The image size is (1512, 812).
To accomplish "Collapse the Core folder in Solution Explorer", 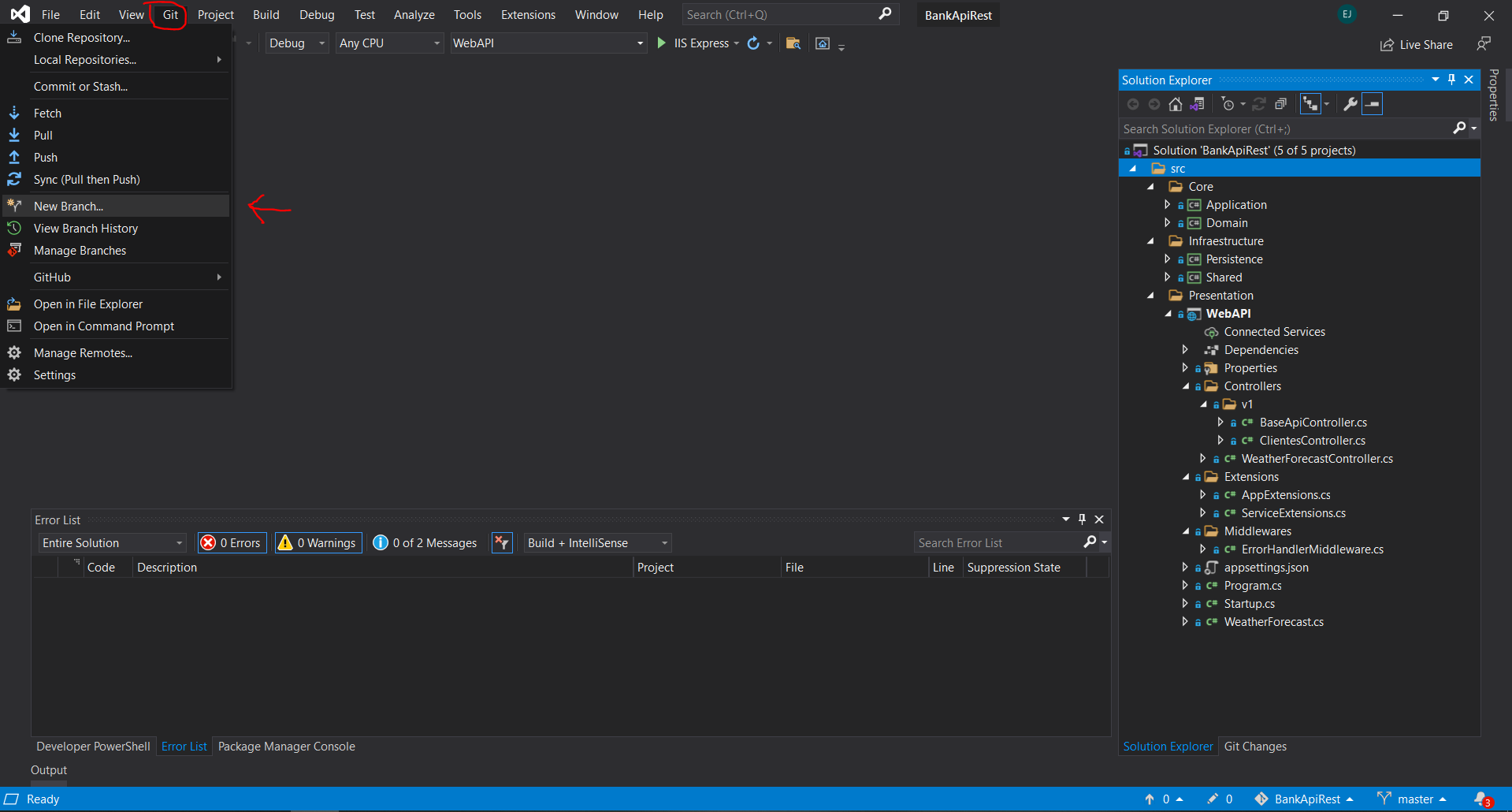I will pyautogui.click(x=1150, y=187).
